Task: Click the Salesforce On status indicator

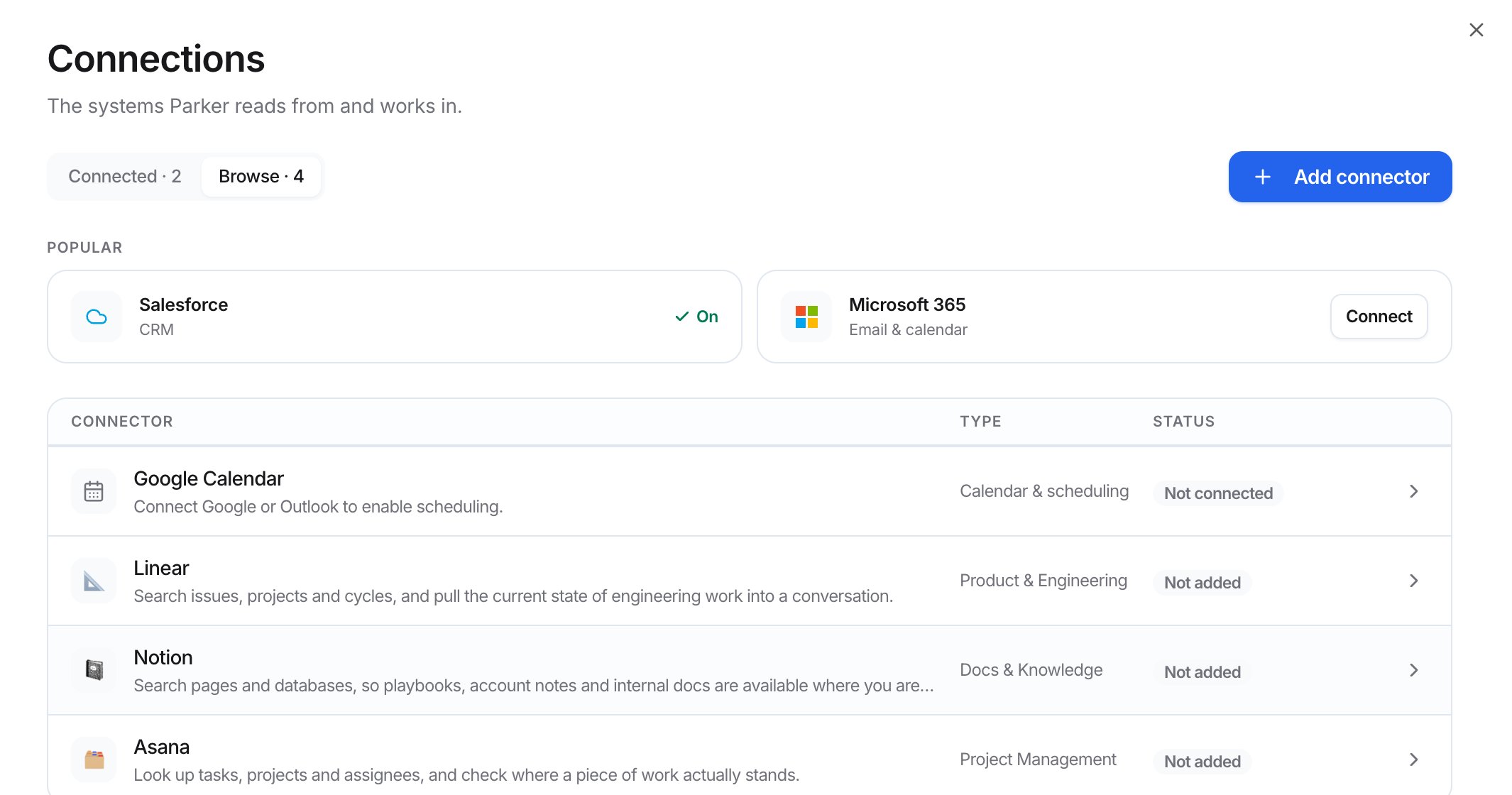Action: pyautogui.click(x=696, y=317)
